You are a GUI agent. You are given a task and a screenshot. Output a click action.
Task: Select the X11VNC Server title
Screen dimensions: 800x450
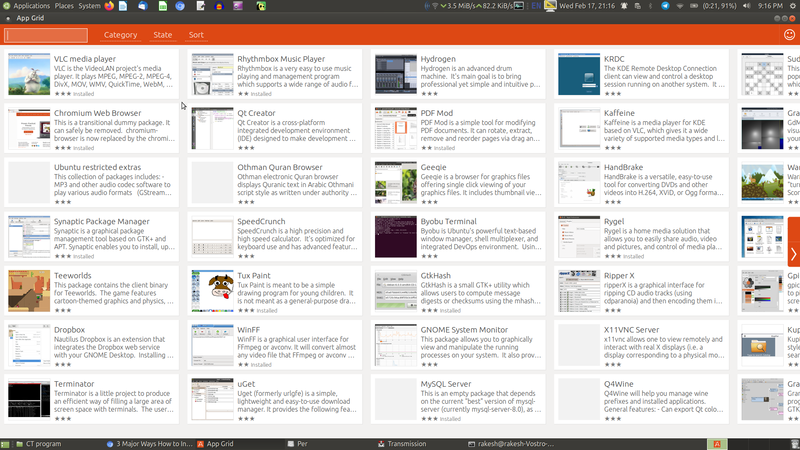click(631, 330)
